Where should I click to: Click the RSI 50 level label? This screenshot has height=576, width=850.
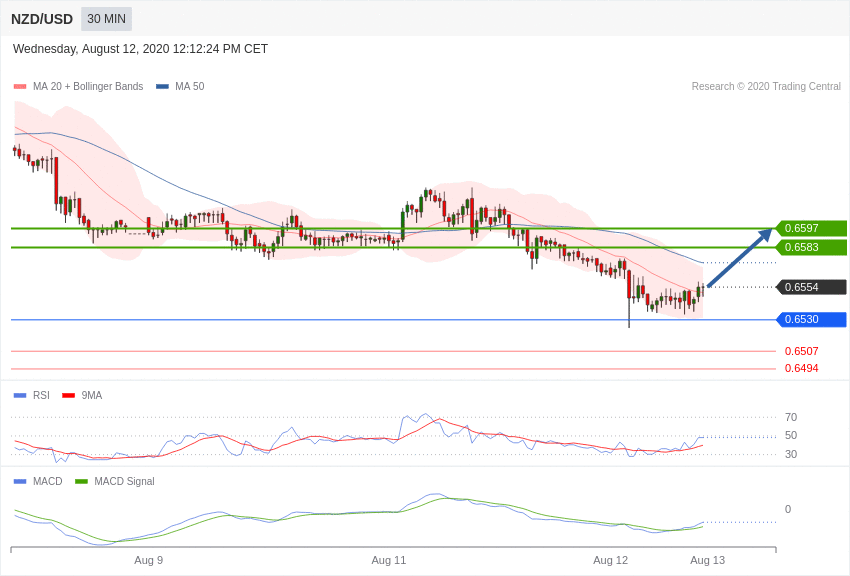click(x=791, y=435)
